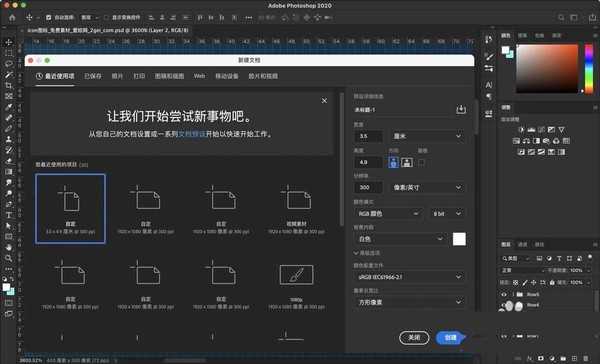Image resolution: width=600 pixels, height=364 pixels.
Task: Select the highlighted 3.5 x 4.0 cm preset
Action: (70, 209)
